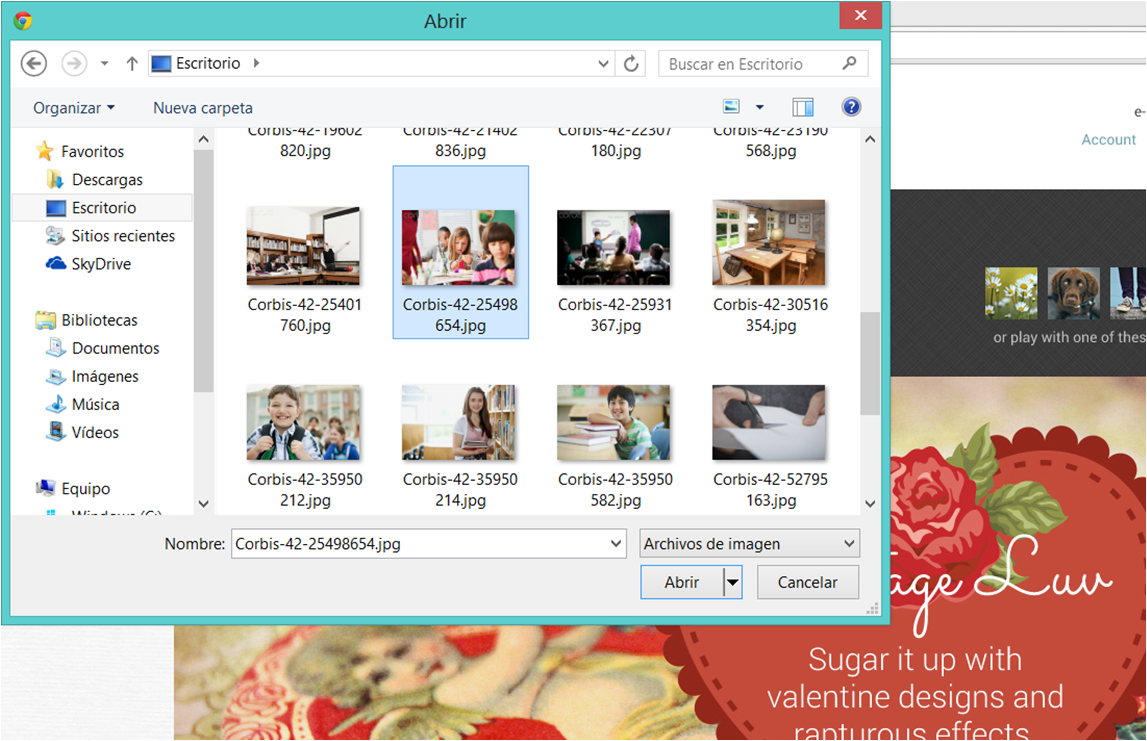This screenshot has height=741, width=1147.
Task: Go up one folder level
Action: click(132, 64)
